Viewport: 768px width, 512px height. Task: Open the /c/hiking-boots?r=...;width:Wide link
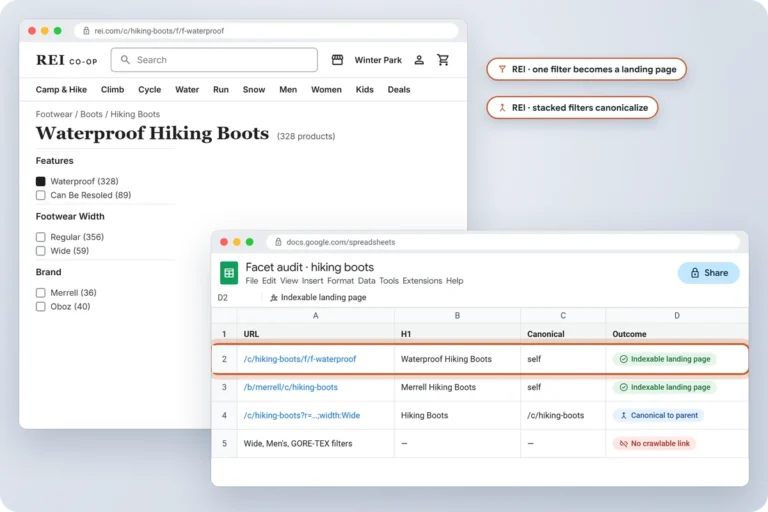pos(302,415)
